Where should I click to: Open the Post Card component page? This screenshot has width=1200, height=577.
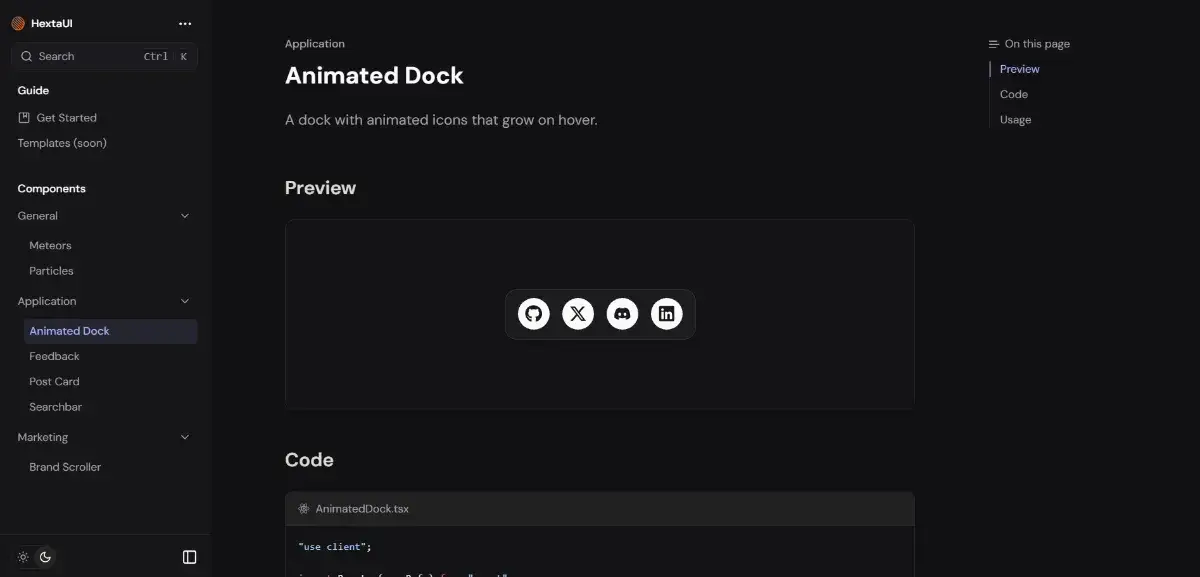(x=54, y=382)
